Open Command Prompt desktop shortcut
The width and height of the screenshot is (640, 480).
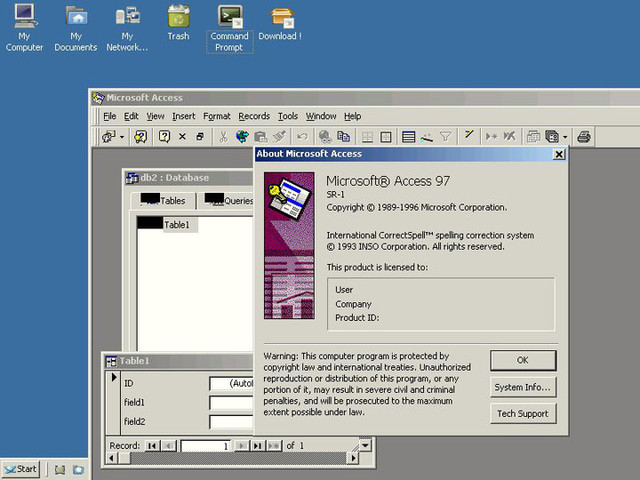coord(229,28)
